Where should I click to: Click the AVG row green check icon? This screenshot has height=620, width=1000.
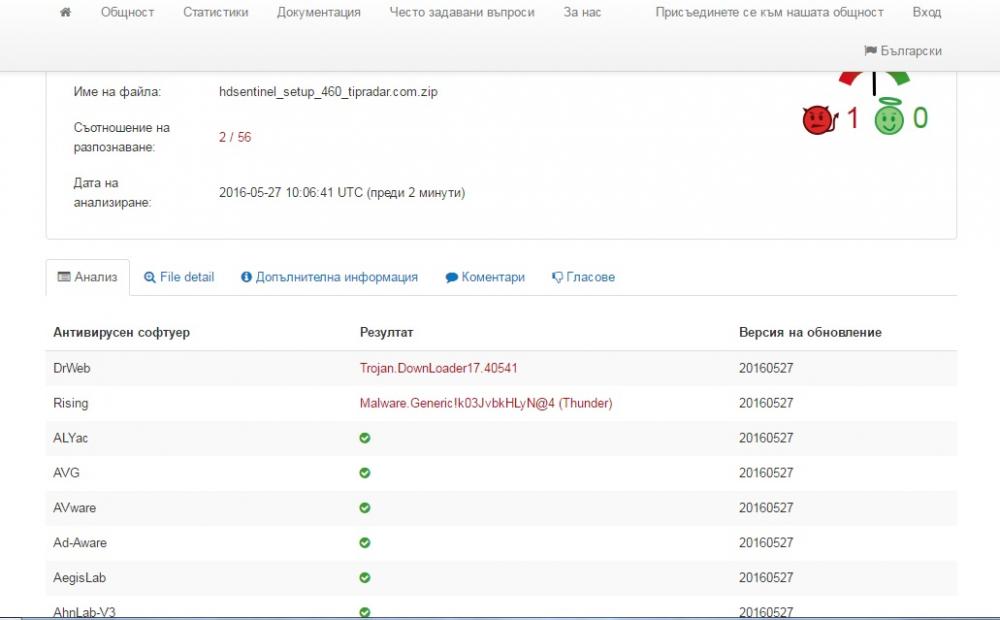(x=365, y=473)
